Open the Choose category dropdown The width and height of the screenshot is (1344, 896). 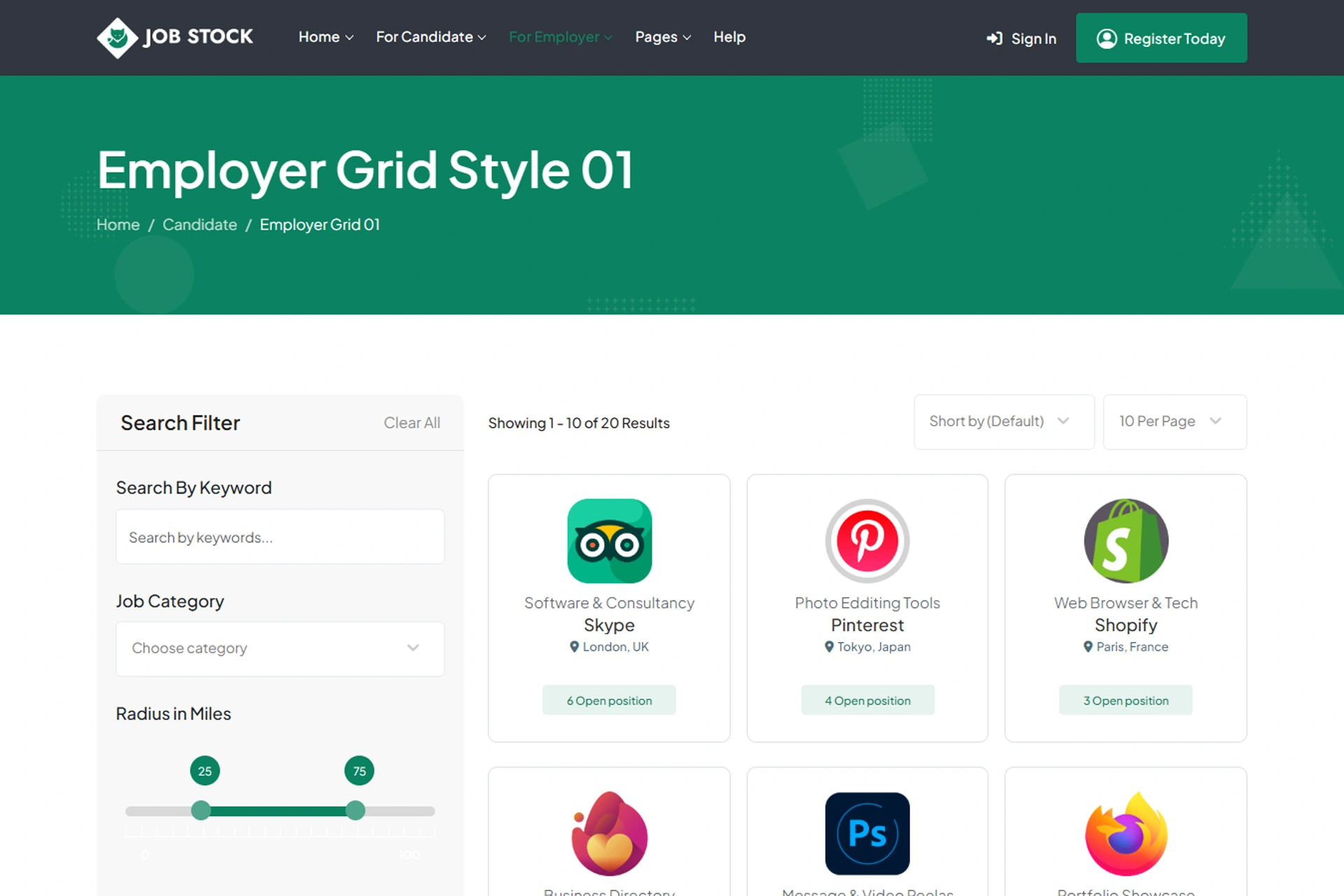[x=280, y=648]
